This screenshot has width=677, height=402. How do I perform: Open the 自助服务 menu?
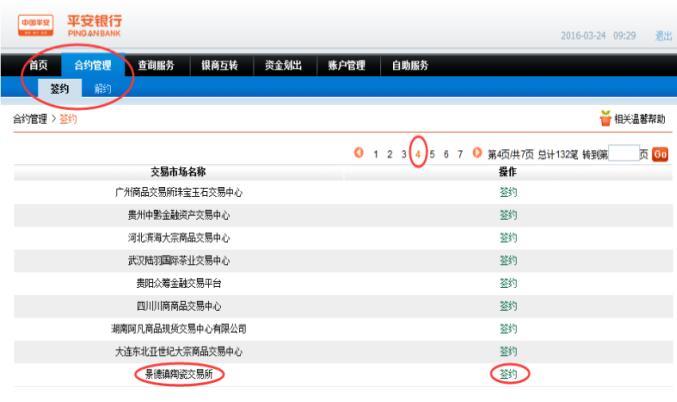pyautogui.click(x=409, y=66)
